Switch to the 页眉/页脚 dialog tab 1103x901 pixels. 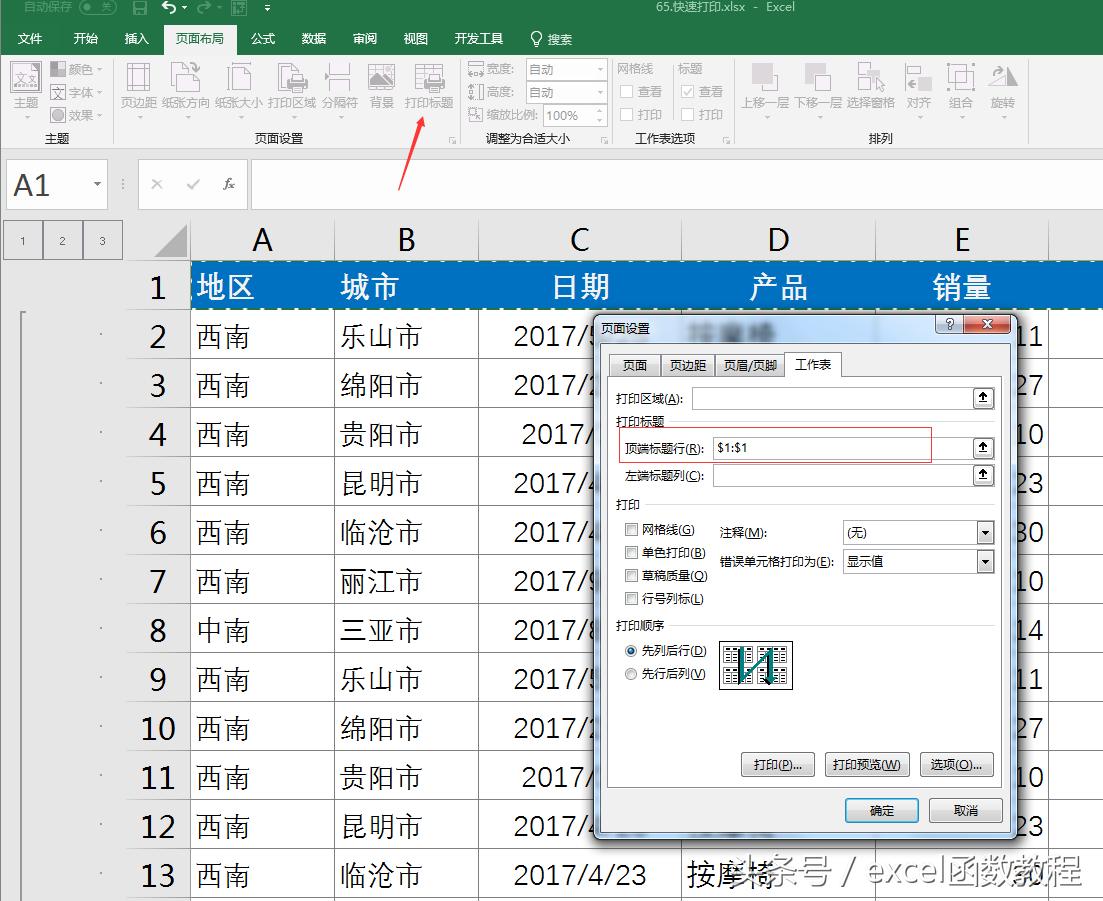click(x=749, y=364)
